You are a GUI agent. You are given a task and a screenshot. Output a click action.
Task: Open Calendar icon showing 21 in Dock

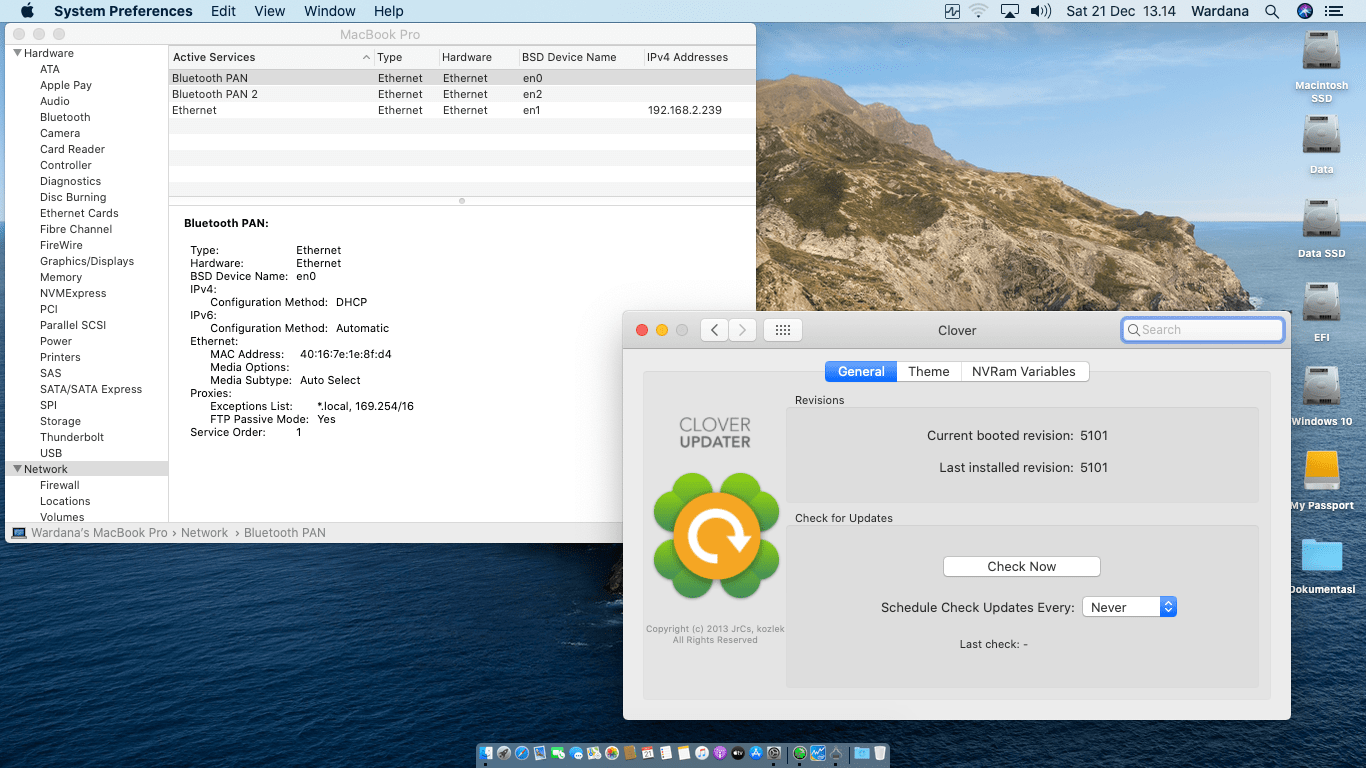(648, 753)
